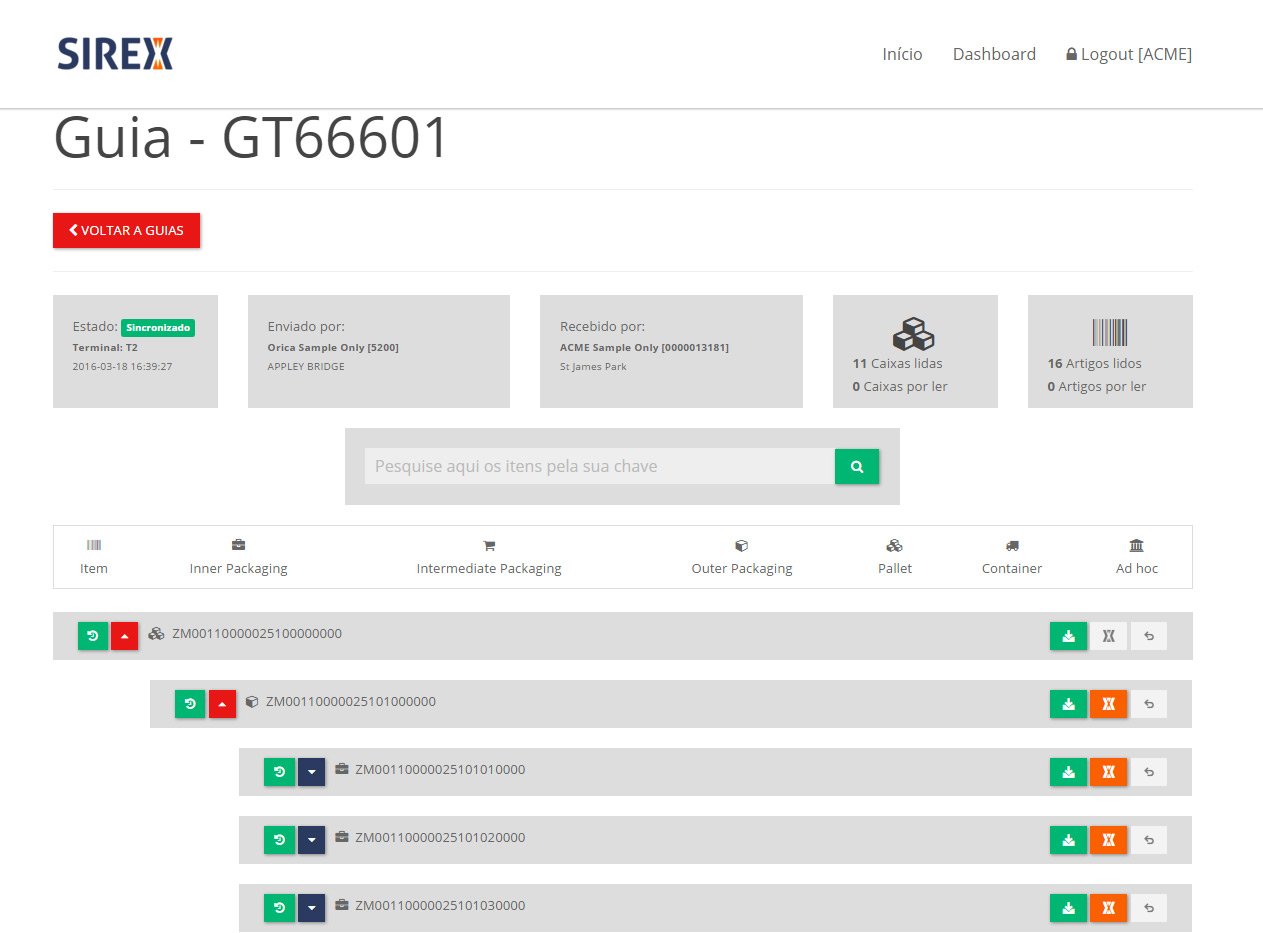Click history icon on row ZM00110000025101020000
Image resolution: width=1263 pixels, height=933 pixels.
(x=279, y=840)
